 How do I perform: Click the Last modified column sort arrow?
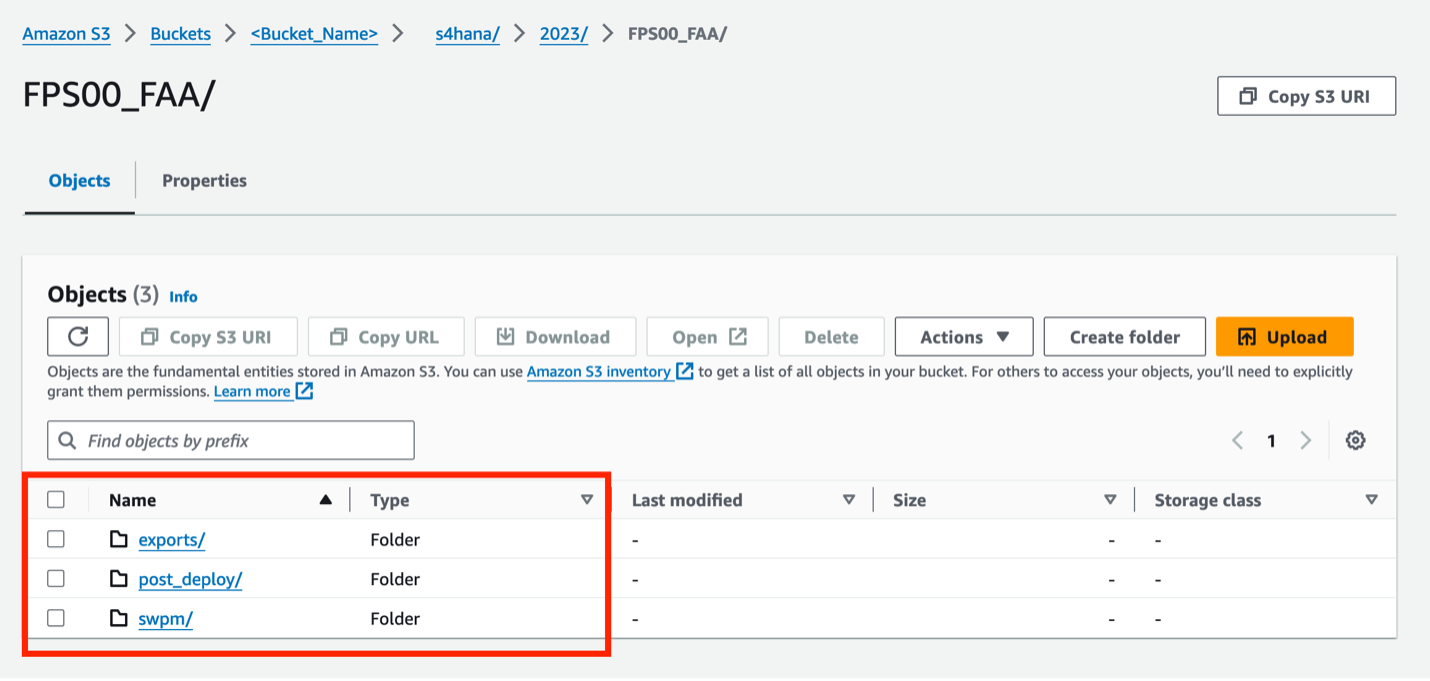coord(849,499)
